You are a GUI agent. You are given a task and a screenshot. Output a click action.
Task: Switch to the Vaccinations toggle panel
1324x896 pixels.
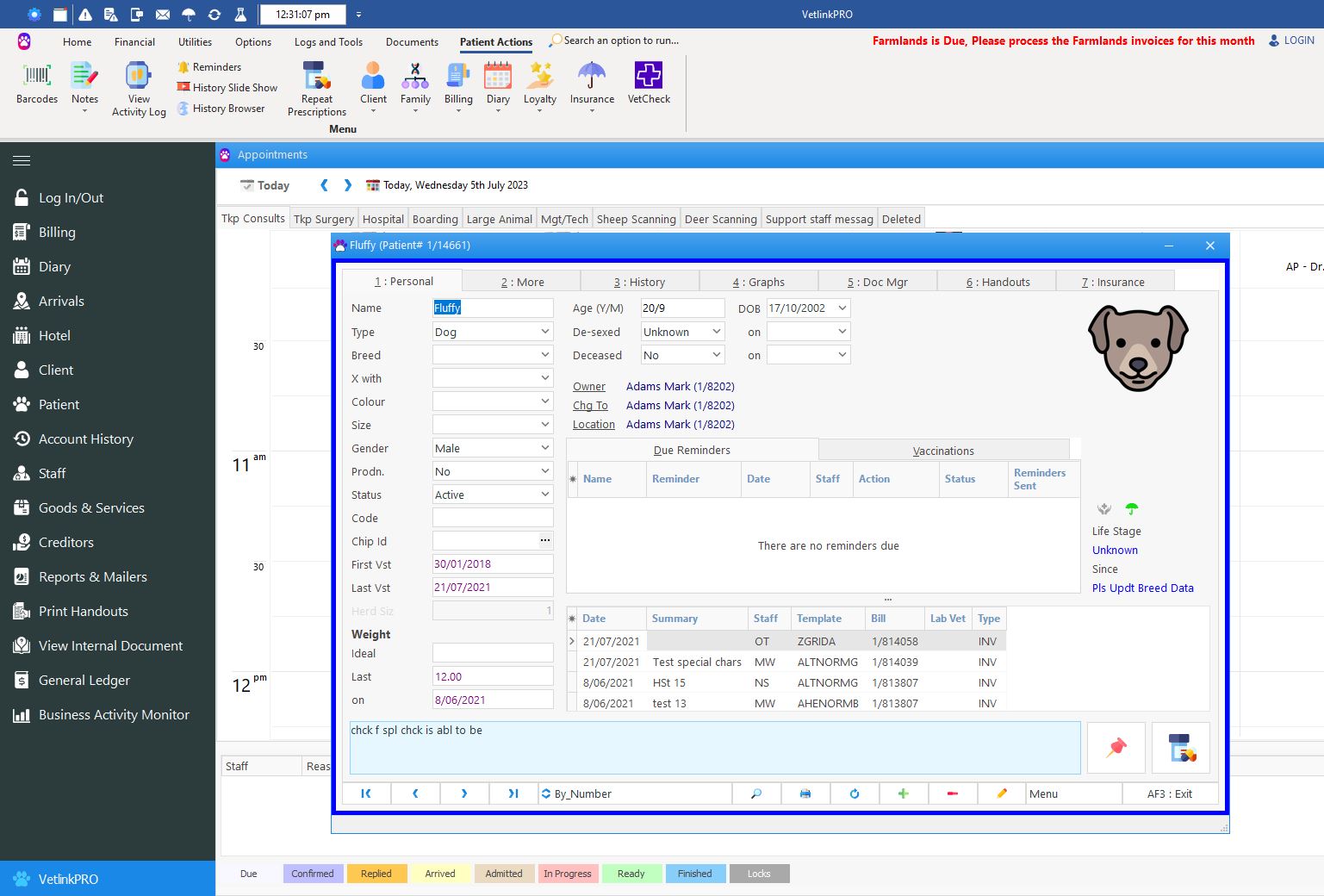[943, 449]
